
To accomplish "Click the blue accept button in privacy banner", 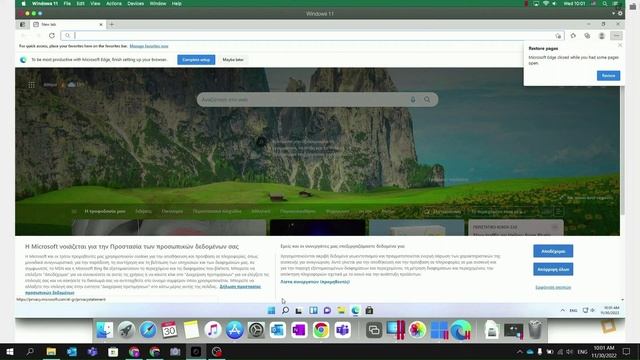I will point(553,251).
